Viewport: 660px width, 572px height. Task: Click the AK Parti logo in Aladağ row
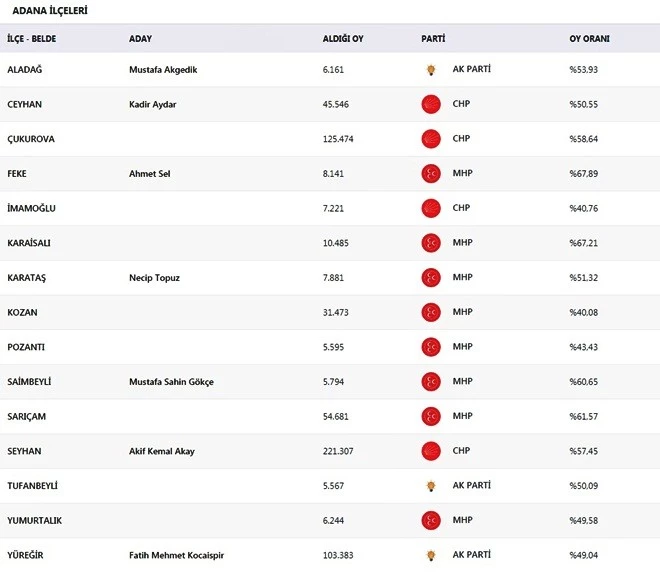tap(431, 70)
